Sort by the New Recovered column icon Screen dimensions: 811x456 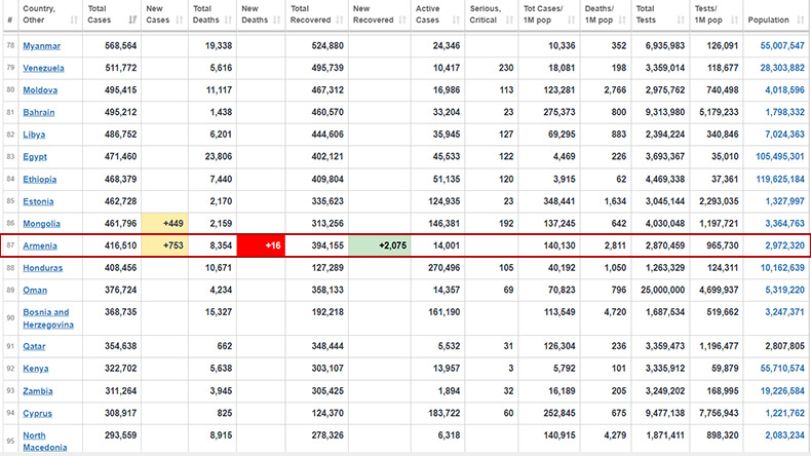[x=402, y=20]
